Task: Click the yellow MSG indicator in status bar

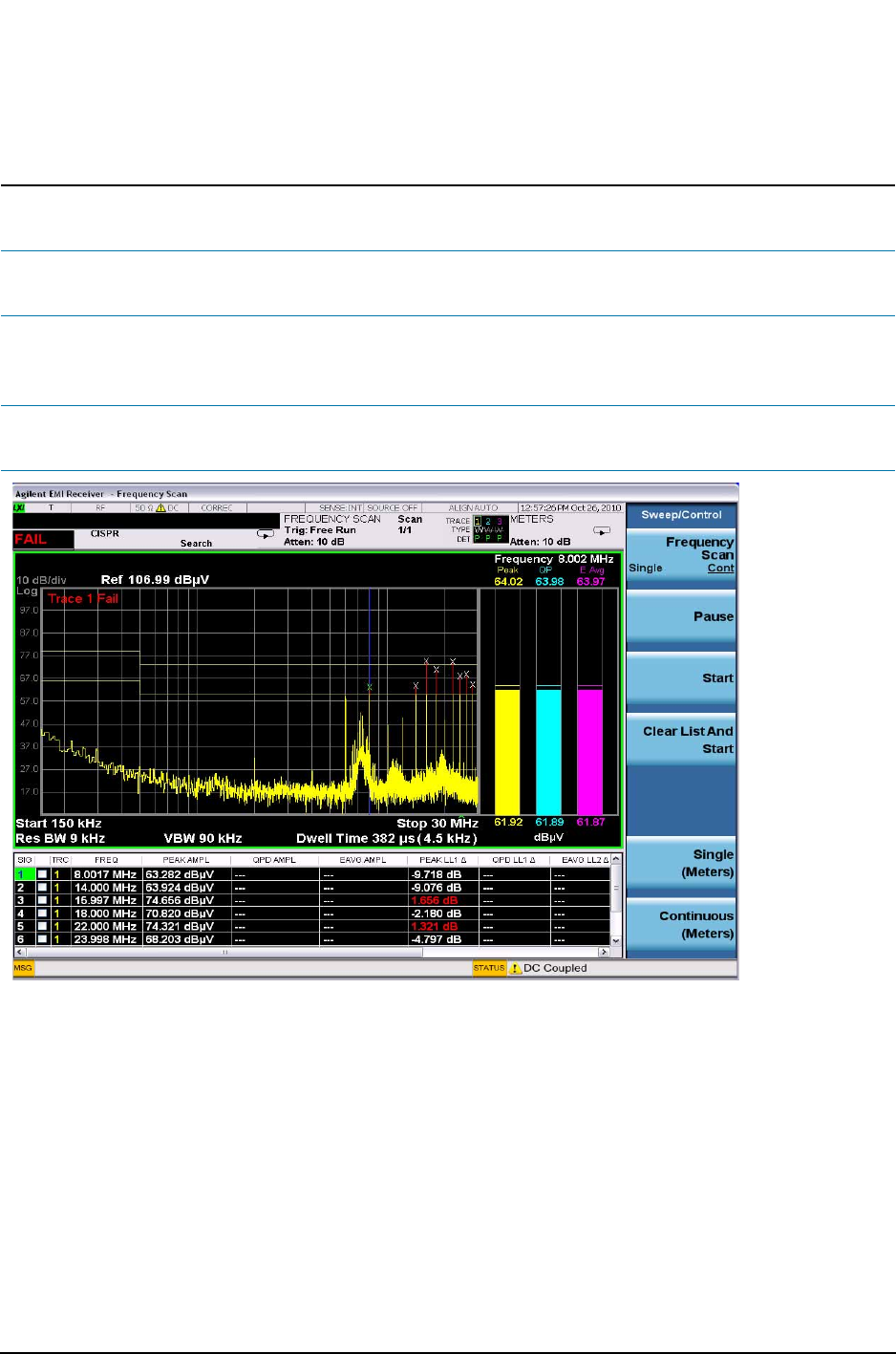Action: click(23, 968)
